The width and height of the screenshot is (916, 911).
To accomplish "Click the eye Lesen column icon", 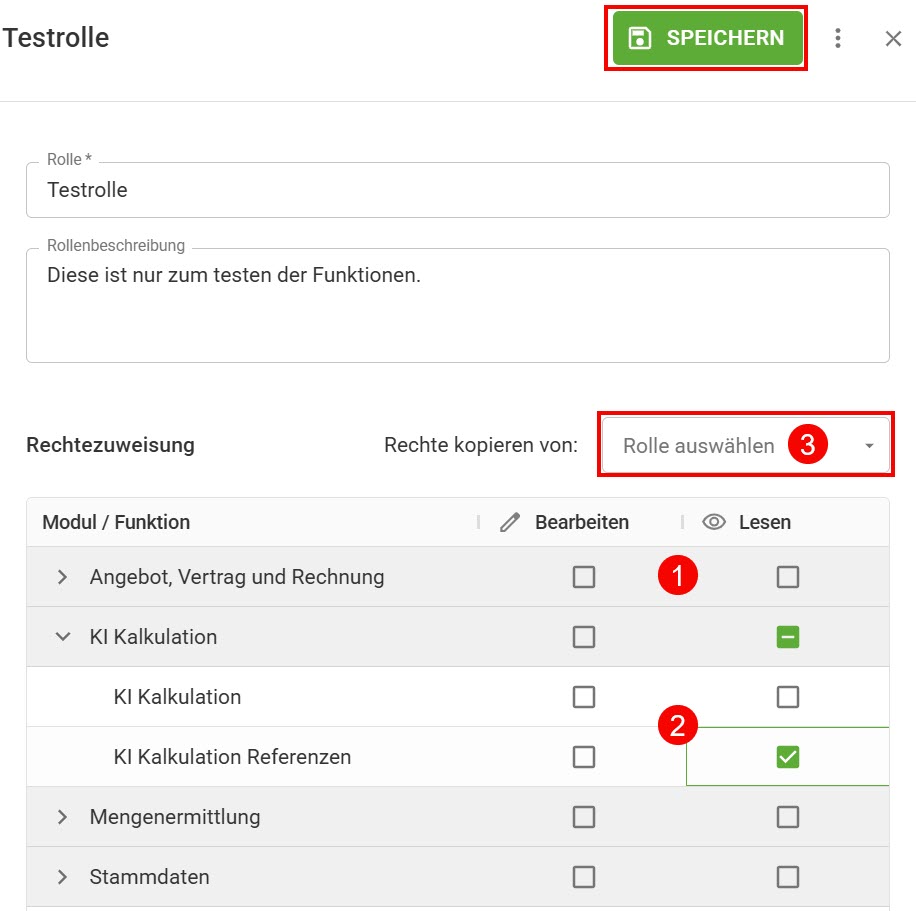I will point(714,522).
